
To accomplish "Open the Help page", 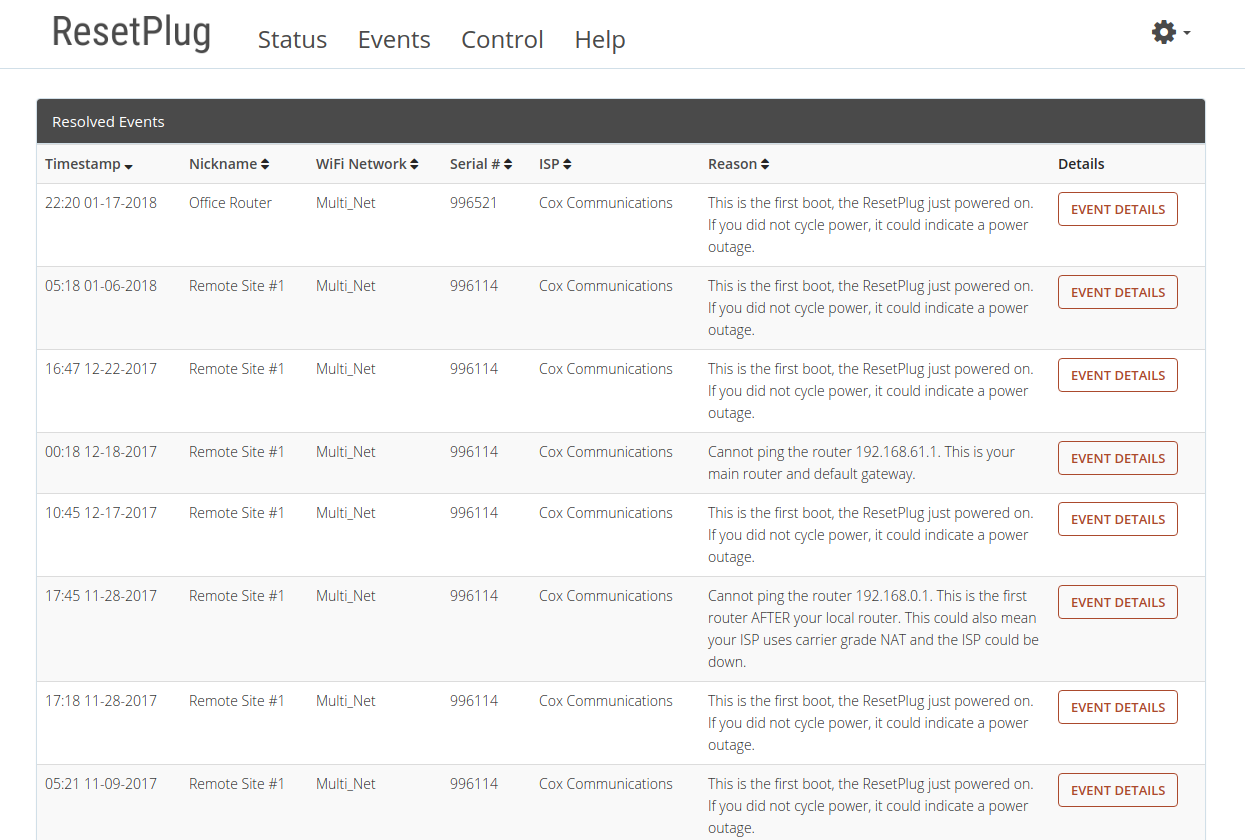I will [600, 40].
